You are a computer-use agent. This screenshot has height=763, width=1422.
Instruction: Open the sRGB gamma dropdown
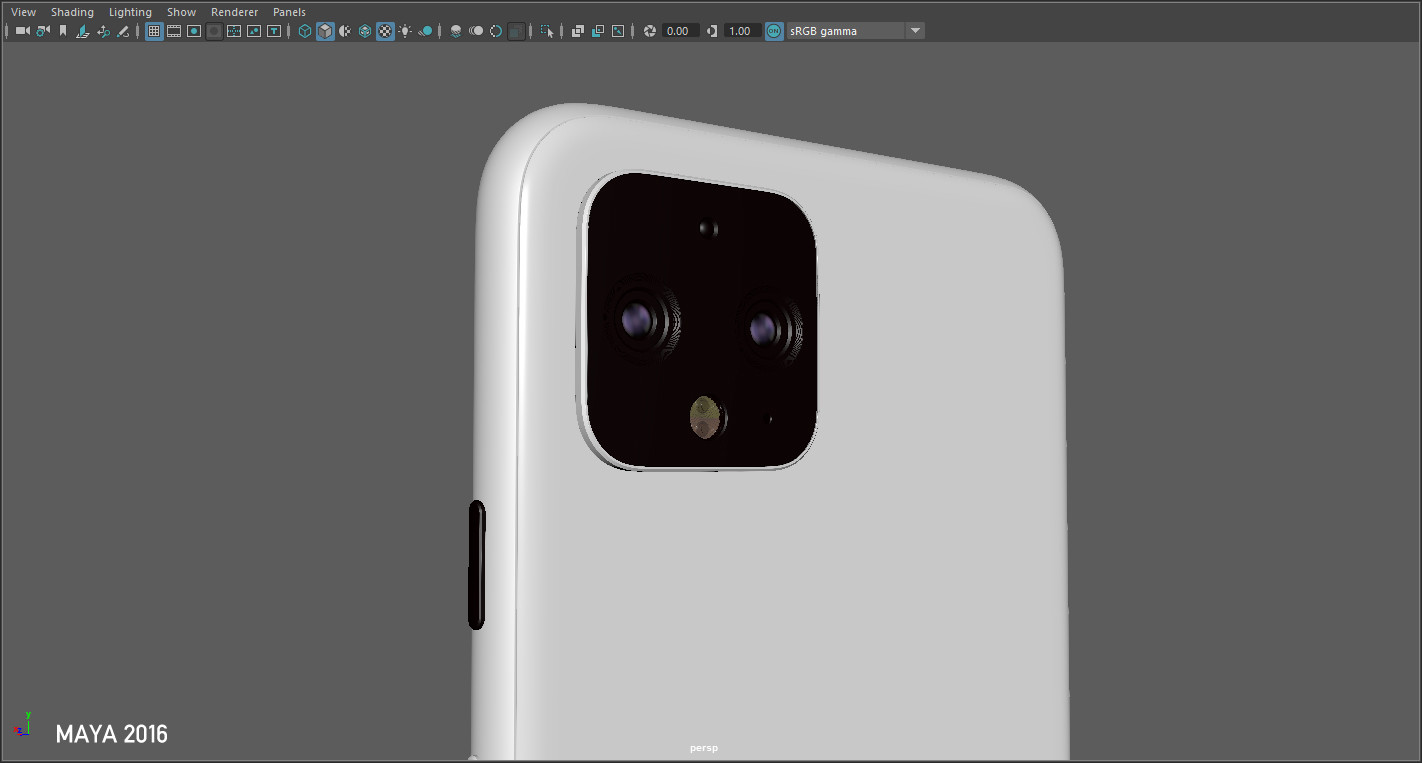click(x=914, y=30)
